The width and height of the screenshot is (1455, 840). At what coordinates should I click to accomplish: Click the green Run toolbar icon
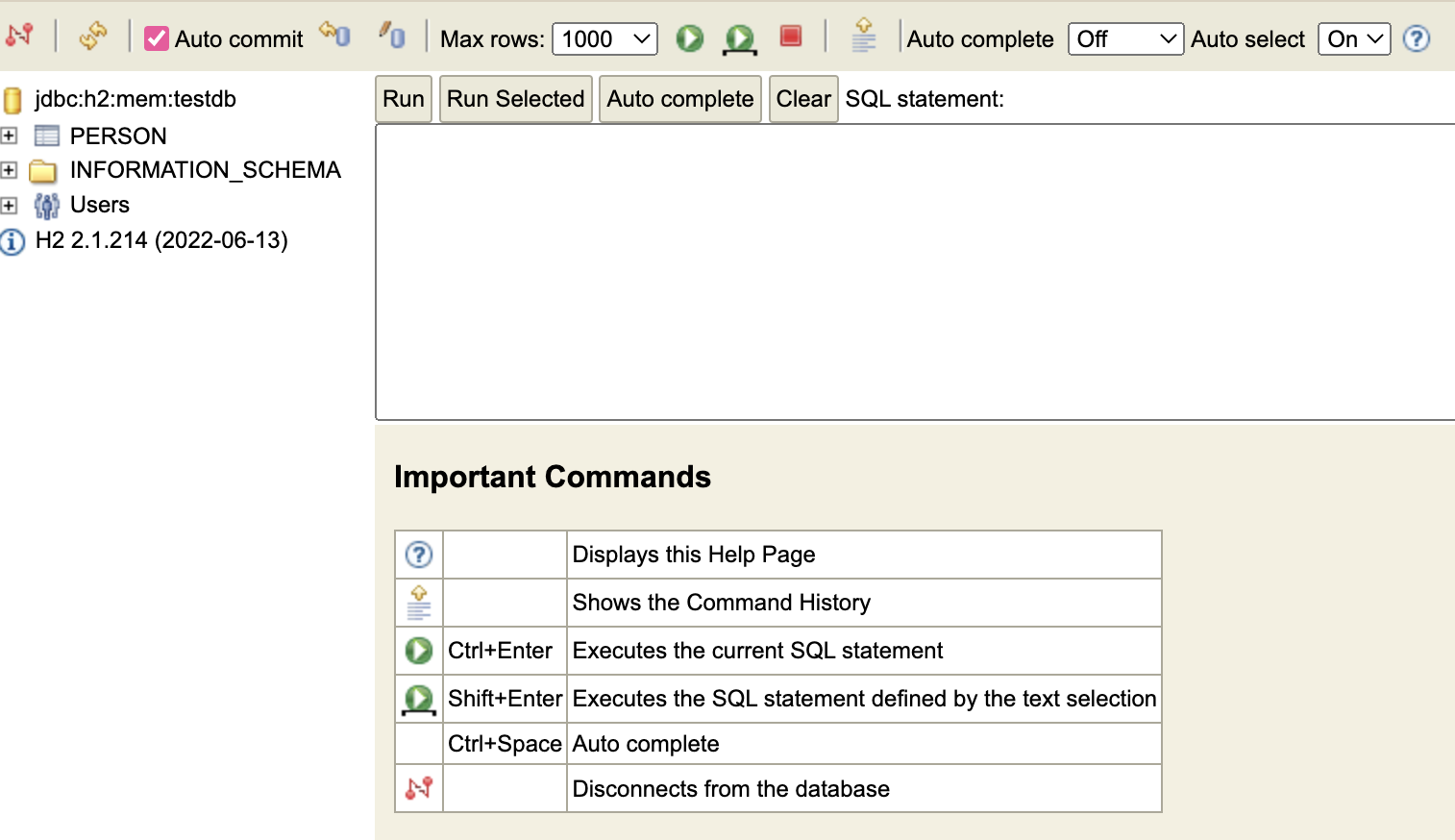pos(690,38)
